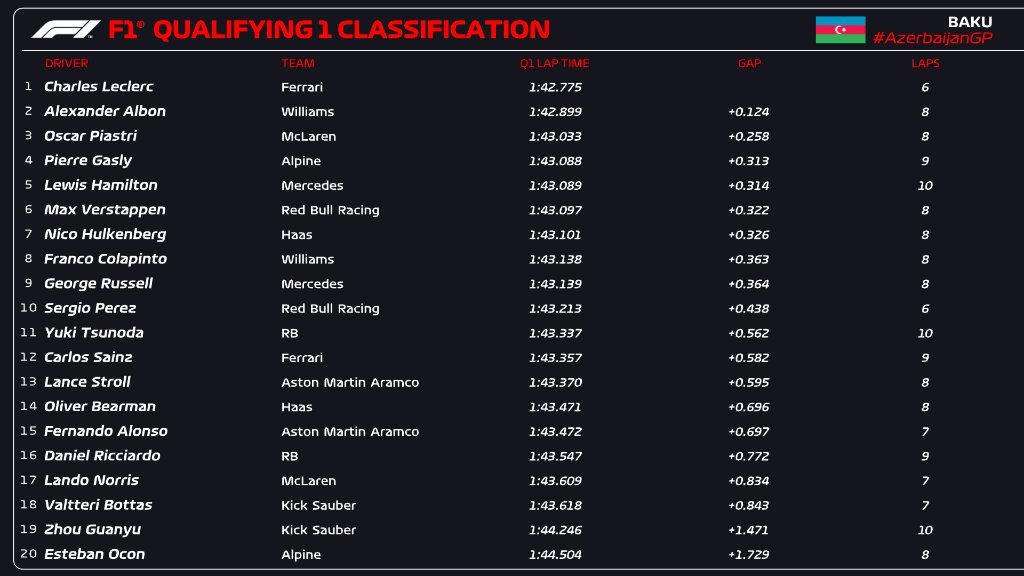
Task: Click the BAKU location label
Action: click(x=969, y=21)
